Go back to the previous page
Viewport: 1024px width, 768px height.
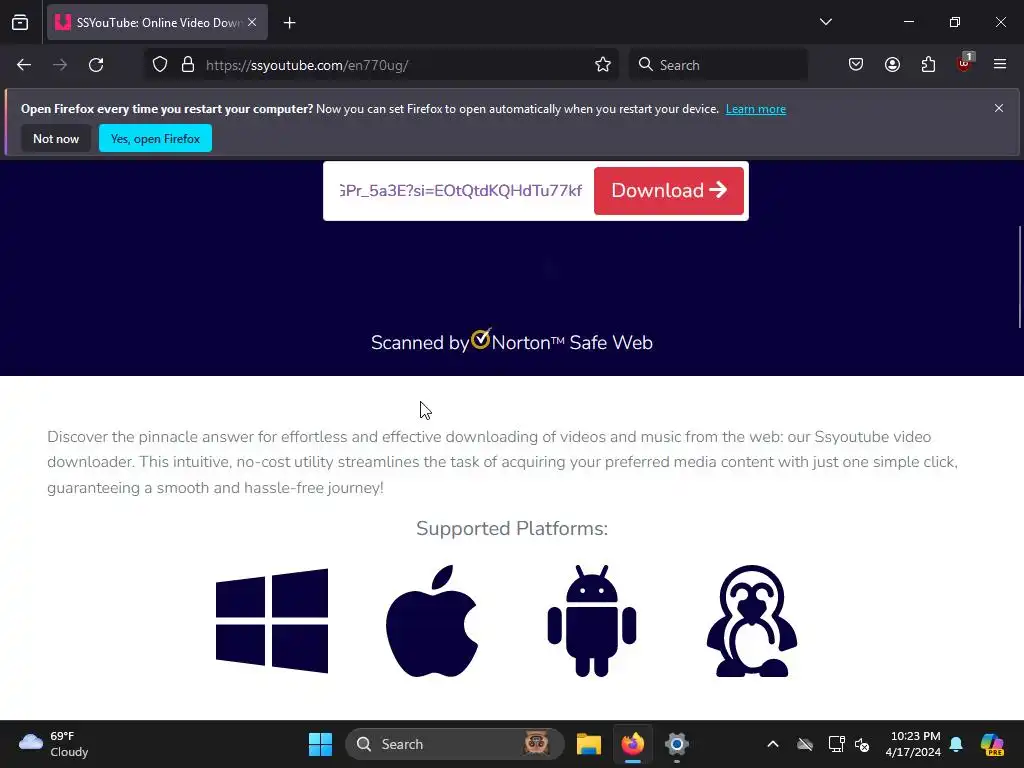point(24,65)
